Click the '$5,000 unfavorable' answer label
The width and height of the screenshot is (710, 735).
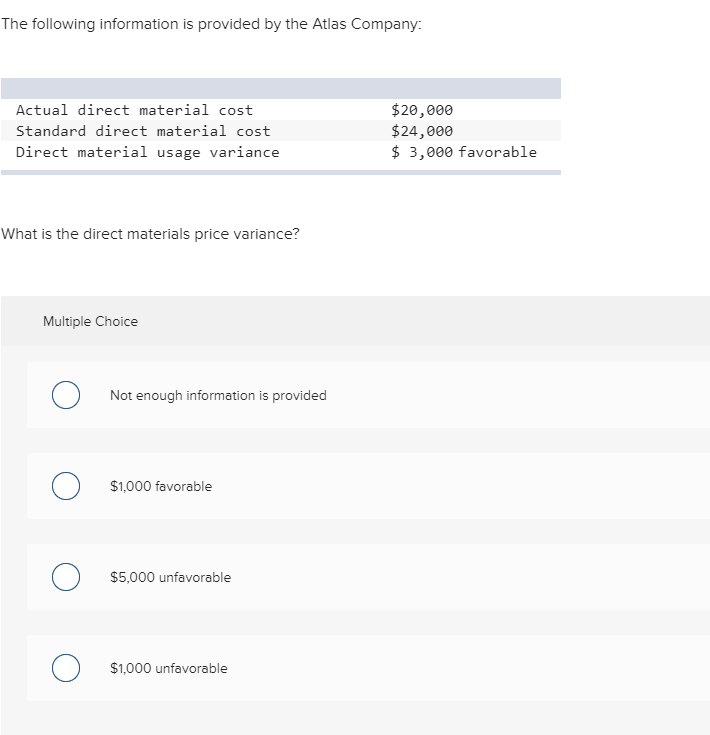coord(170,578)
